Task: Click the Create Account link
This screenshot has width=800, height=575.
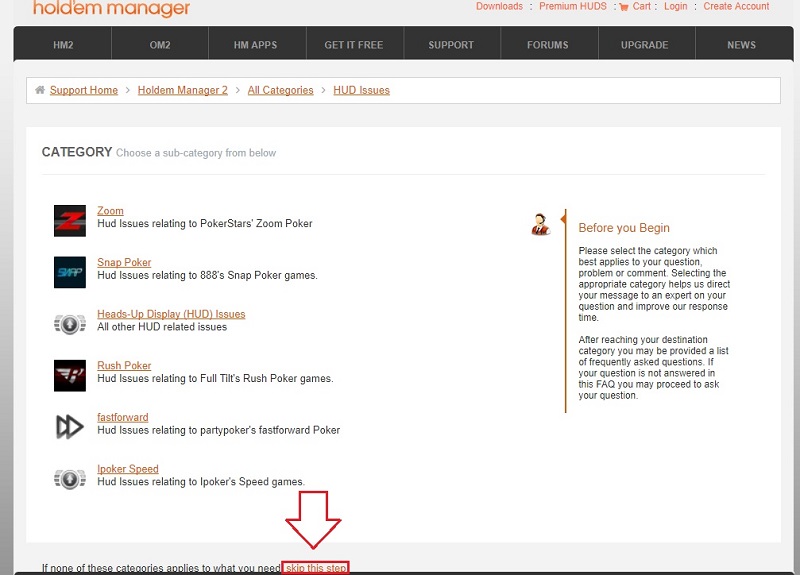Action: click(736, 6)
